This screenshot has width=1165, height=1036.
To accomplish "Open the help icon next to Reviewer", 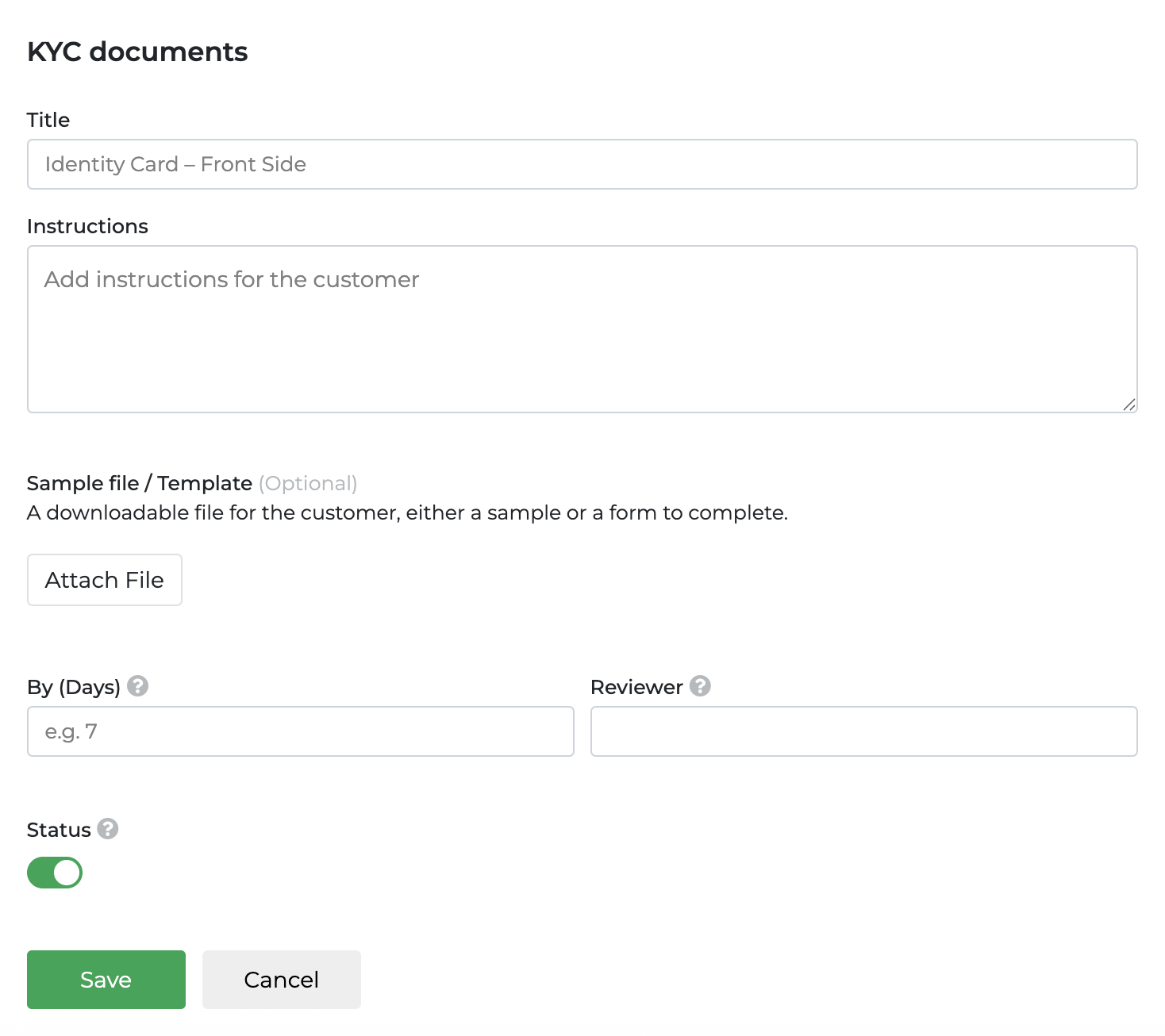I will click(x=700, y=685).
